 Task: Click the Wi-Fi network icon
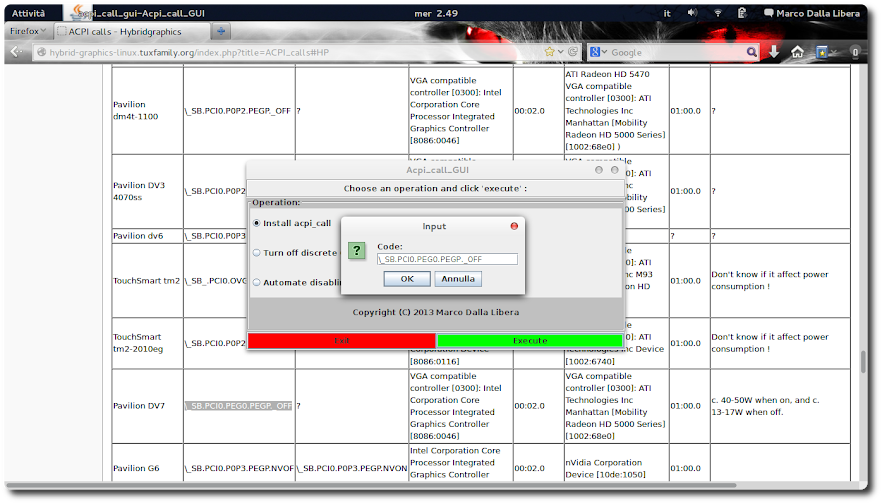tap(717, 12)
